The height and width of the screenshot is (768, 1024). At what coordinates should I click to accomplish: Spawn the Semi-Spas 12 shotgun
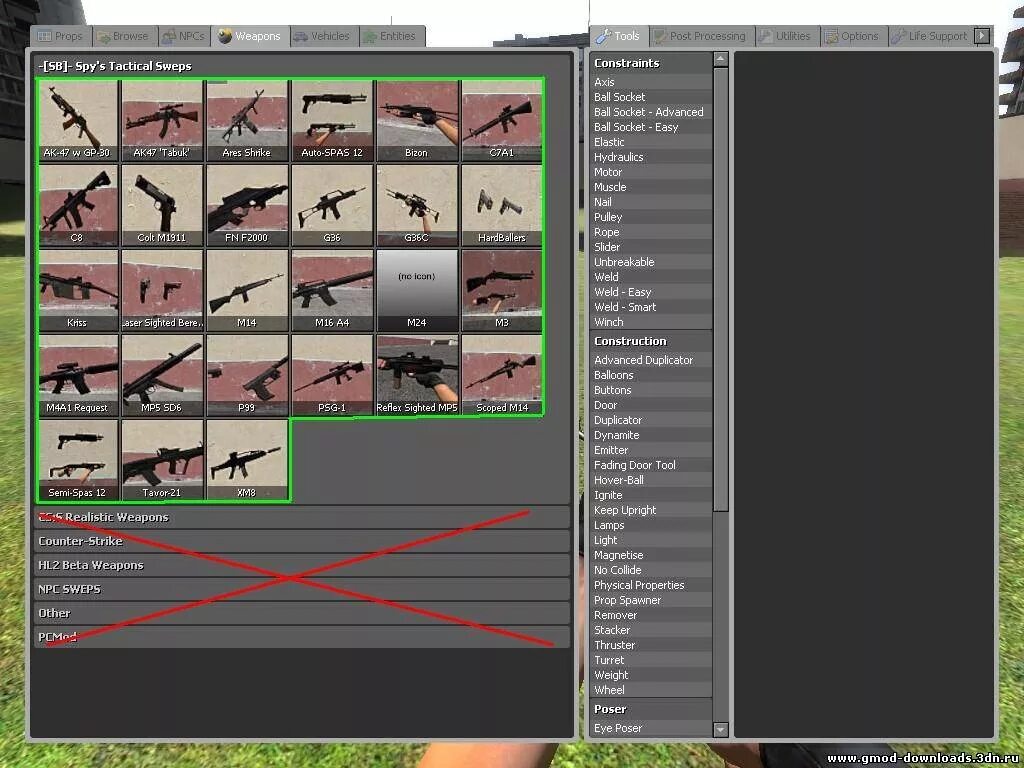78,460
